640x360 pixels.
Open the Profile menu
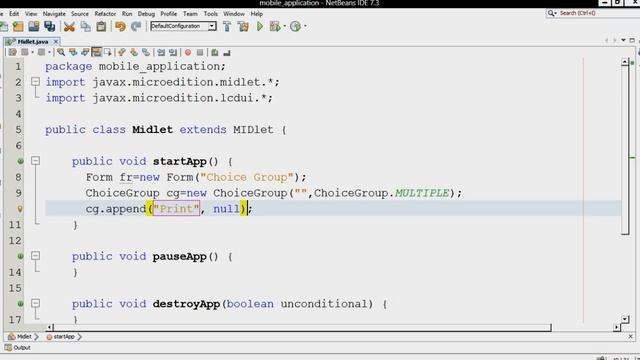(169, 14)
